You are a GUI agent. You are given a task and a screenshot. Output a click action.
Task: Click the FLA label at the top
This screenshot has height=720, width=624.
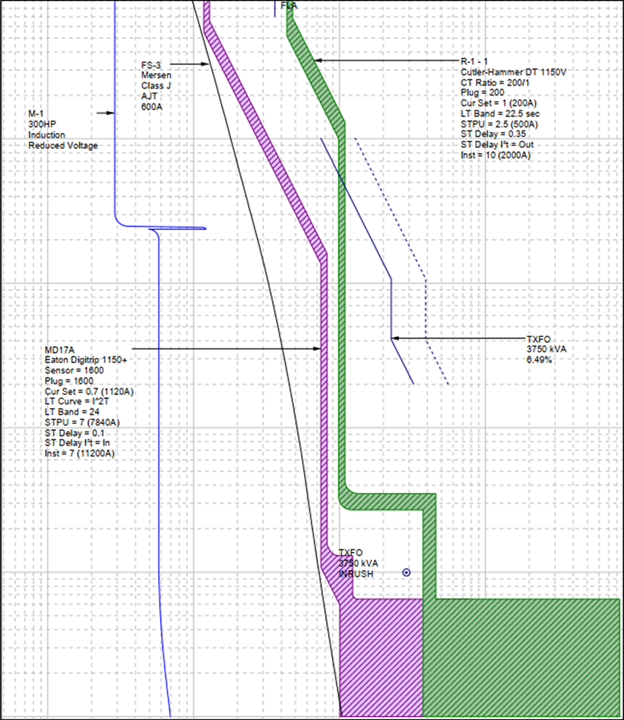point(289,5)
